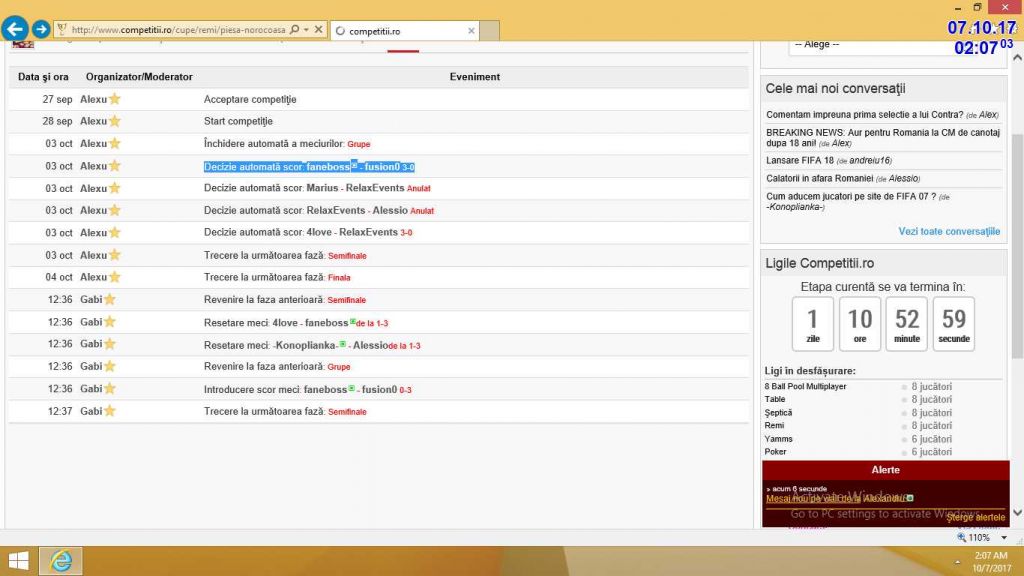Viewport: 1024px width, 576px height.
Task: Select the competitii.ro browser tab
Action: 400,31
